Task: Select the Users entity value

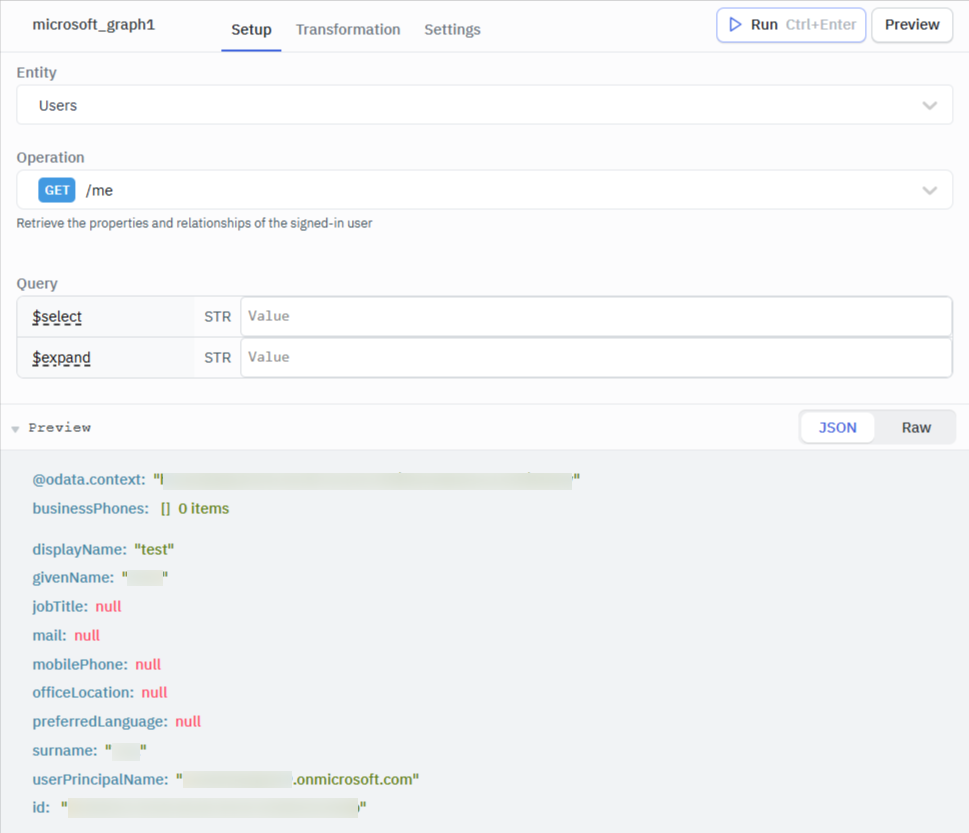Action: (58, 106)
